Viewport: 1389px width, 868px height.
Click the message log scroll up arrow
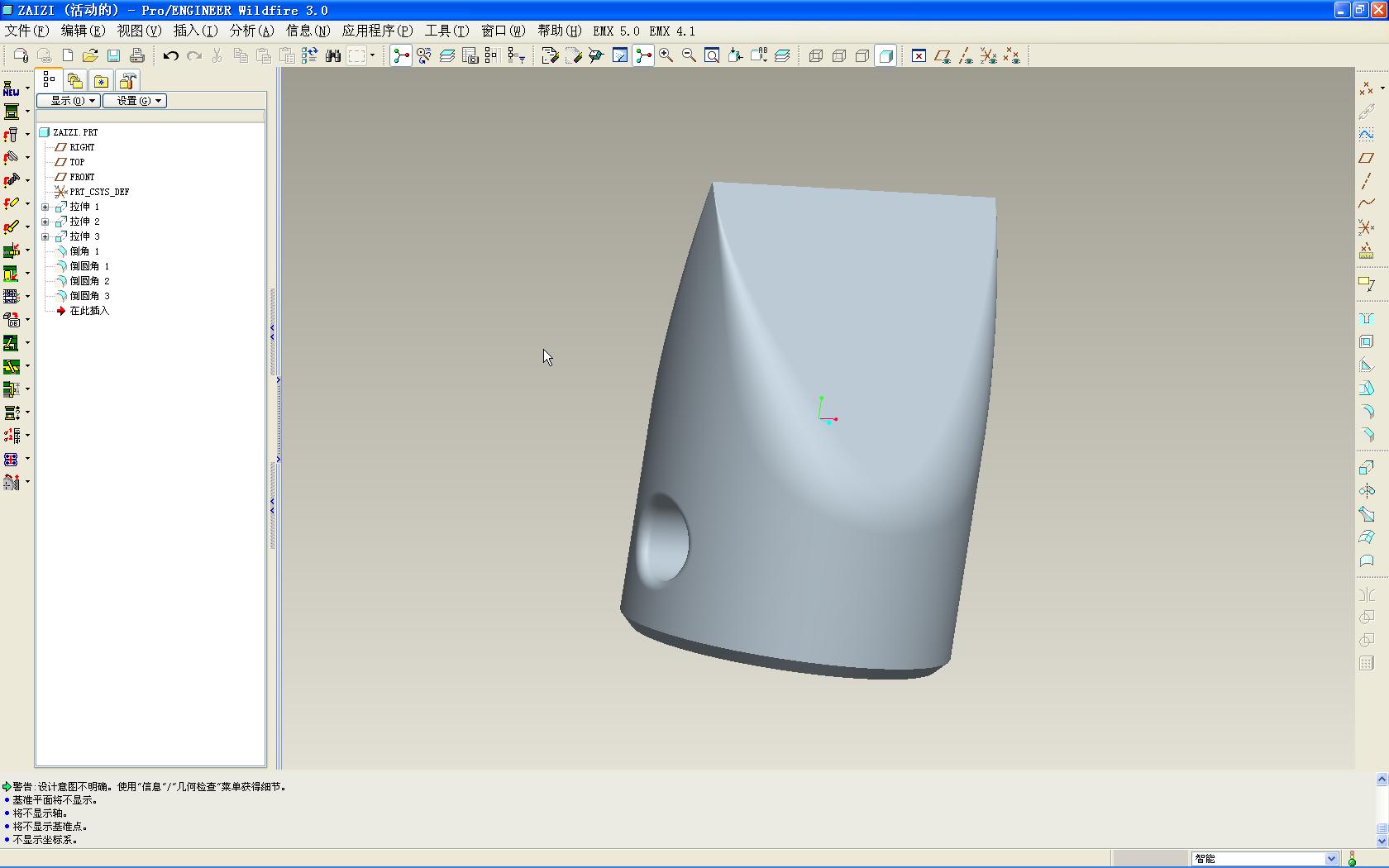1382,779
